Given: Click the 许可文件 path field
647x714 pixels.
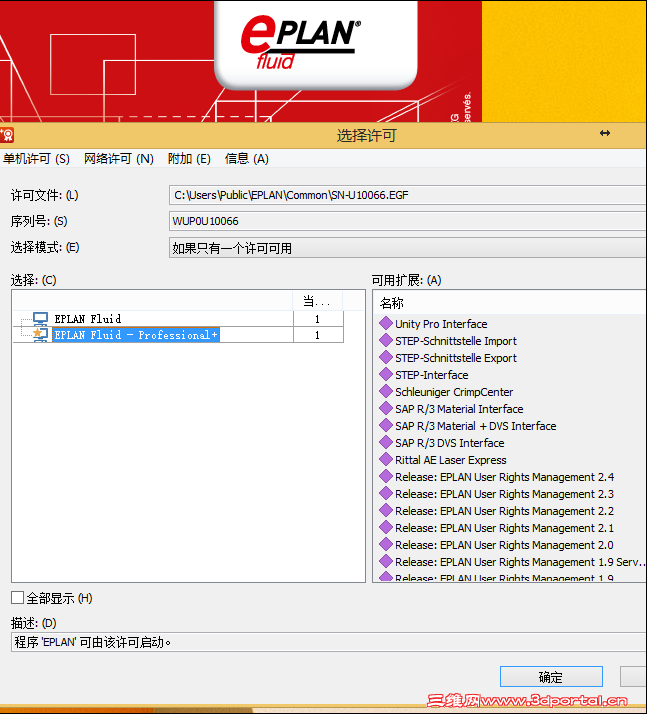Looking at the screenshot, I should pos(408,195).
